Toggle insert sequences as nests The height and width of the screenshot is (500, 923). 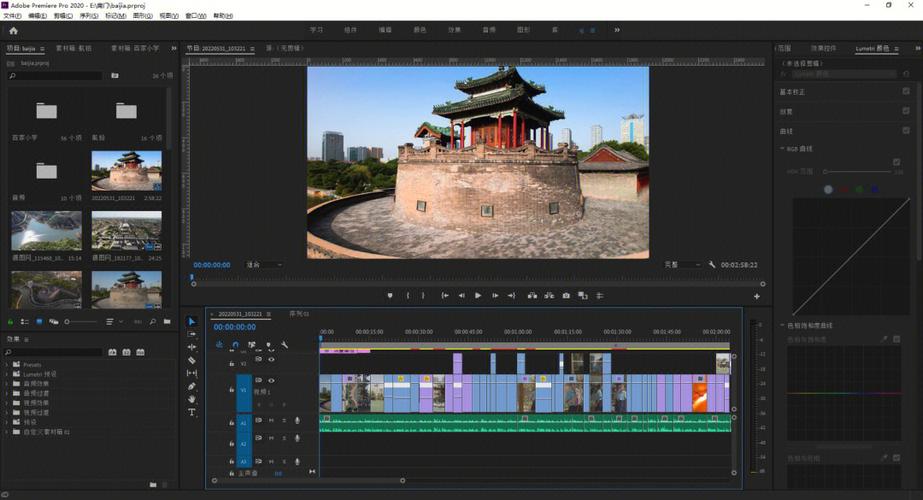tap(219, 345)
